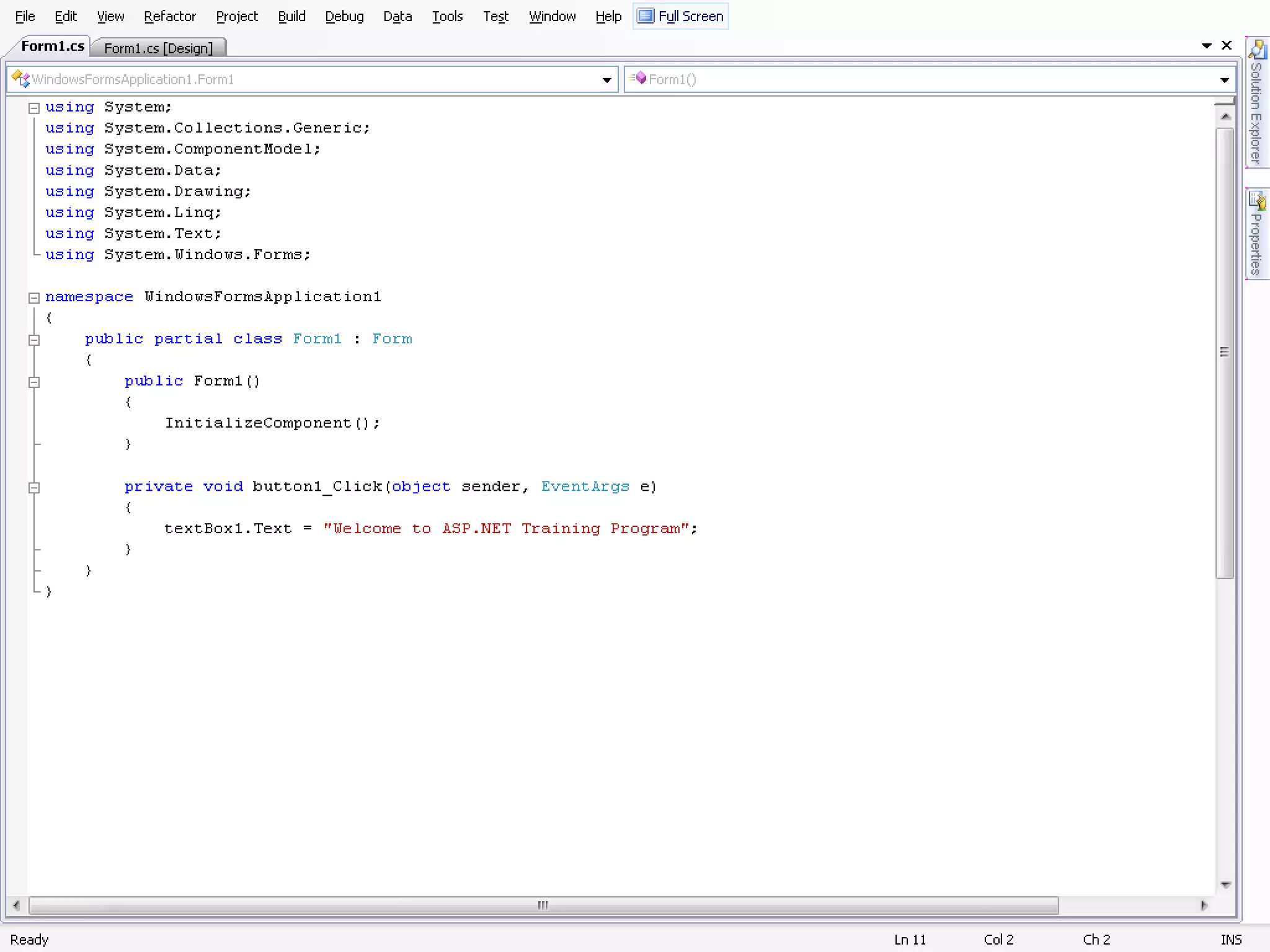1270x952 pixels.
Task: Switch to the Form1.cs [Design] tab
Action: click(158, 48)
